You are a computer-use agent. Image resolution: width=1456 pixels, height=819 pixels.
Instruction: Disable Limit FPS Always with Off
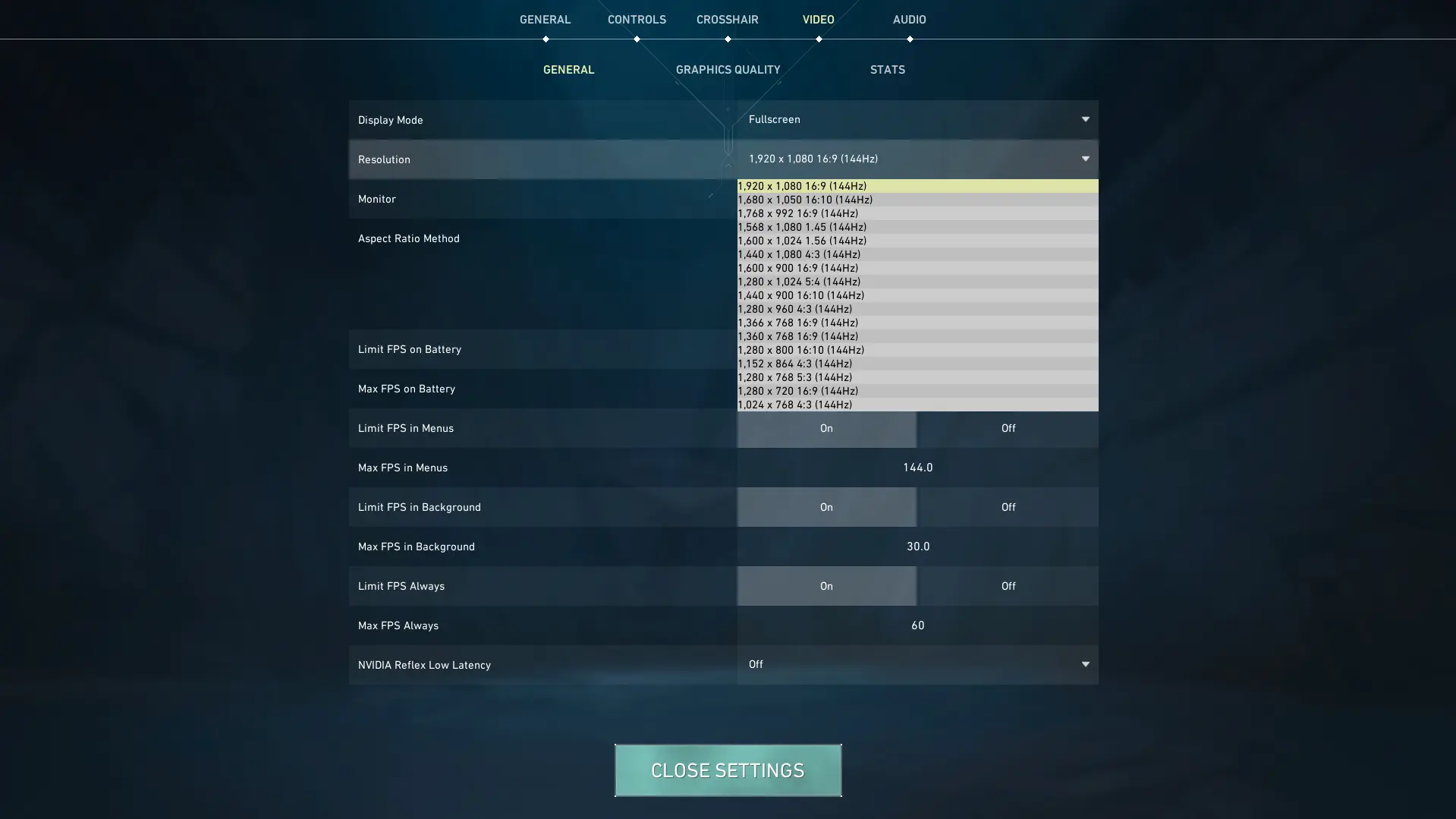[x=1008, y=586]
